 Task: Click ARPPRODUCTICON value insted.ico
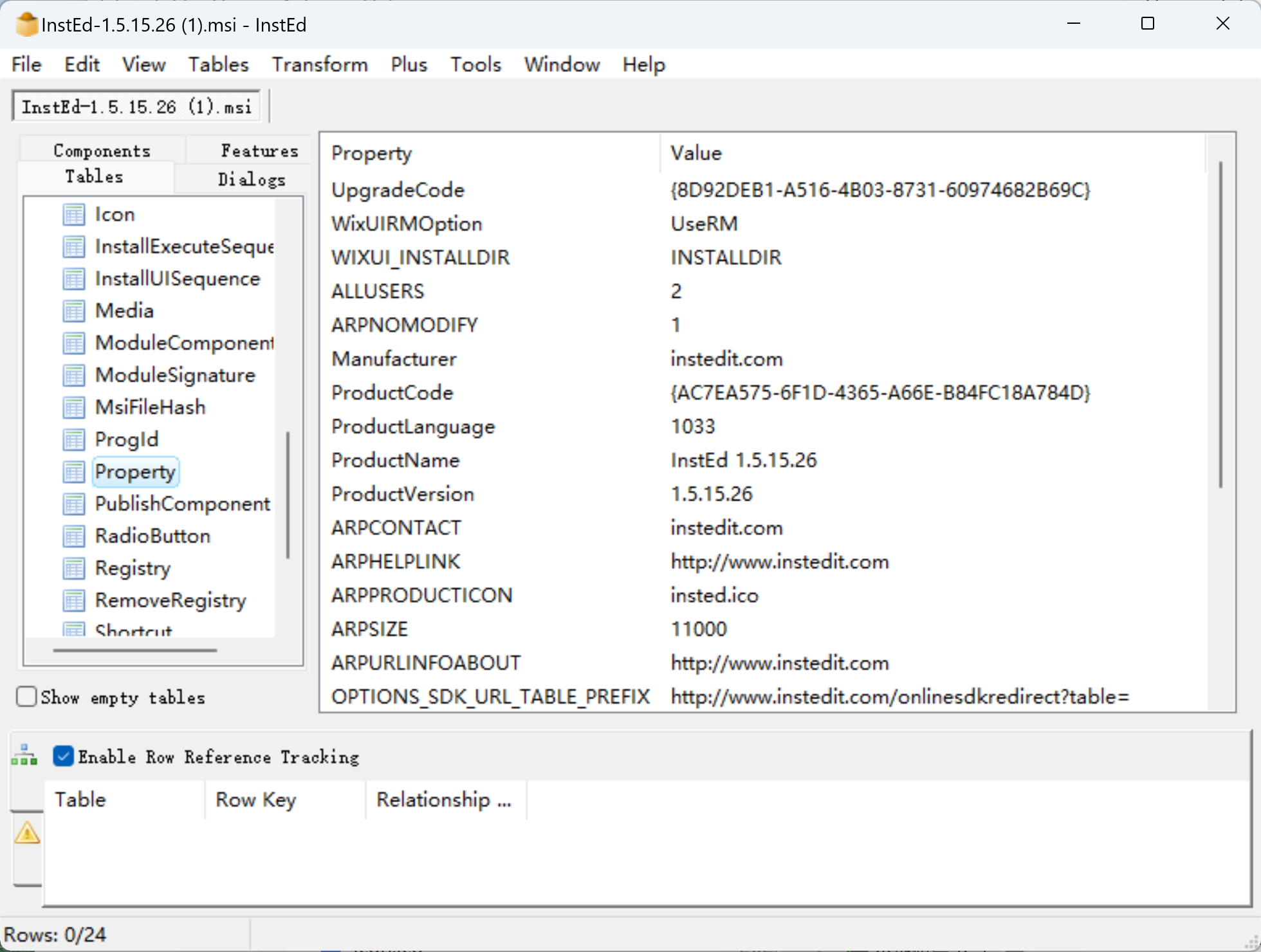(714, 595)
